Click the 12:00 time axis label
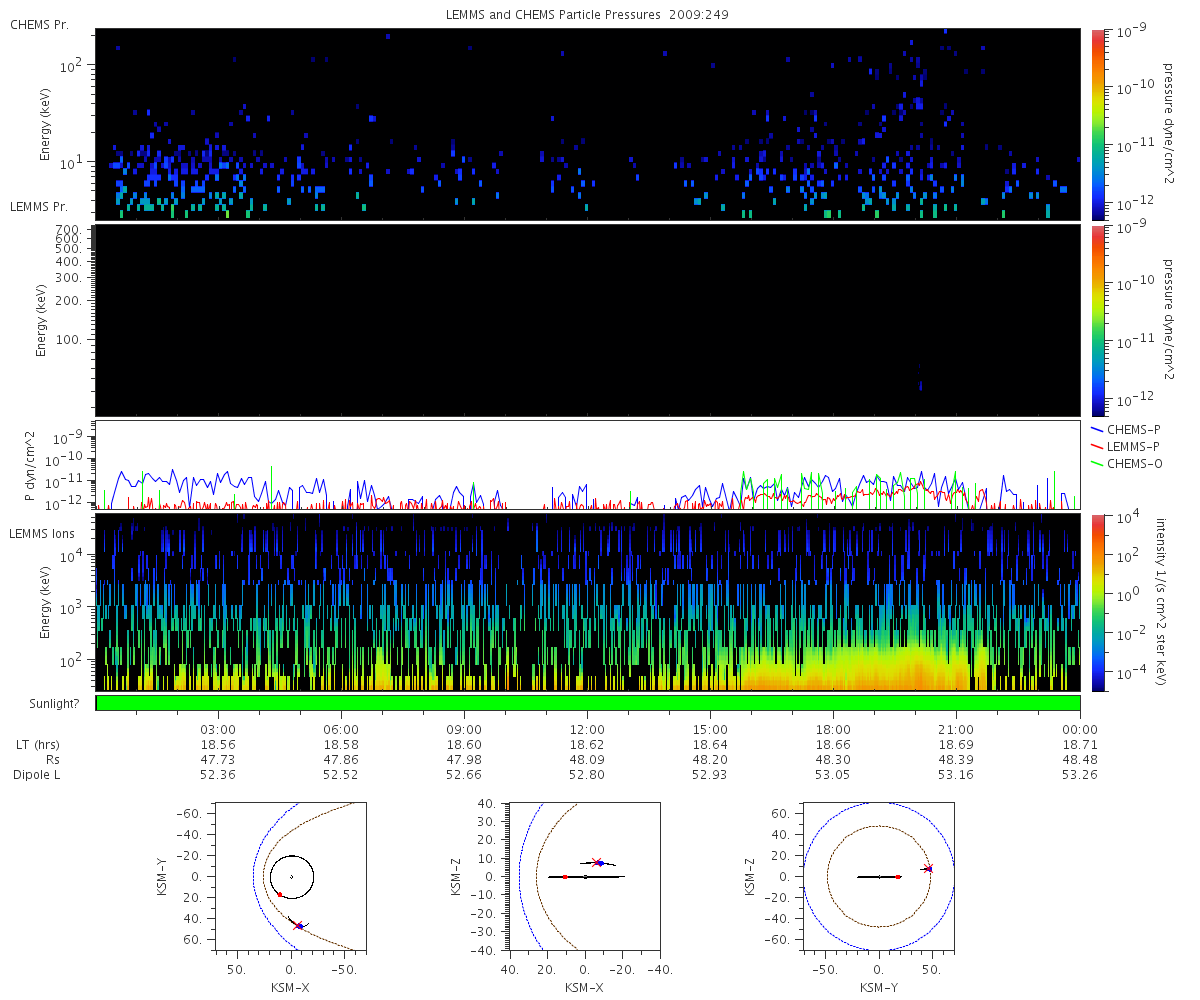The height and width of the screenshot is (1000, 1200). pyautogui.click(x=587, y=730)
